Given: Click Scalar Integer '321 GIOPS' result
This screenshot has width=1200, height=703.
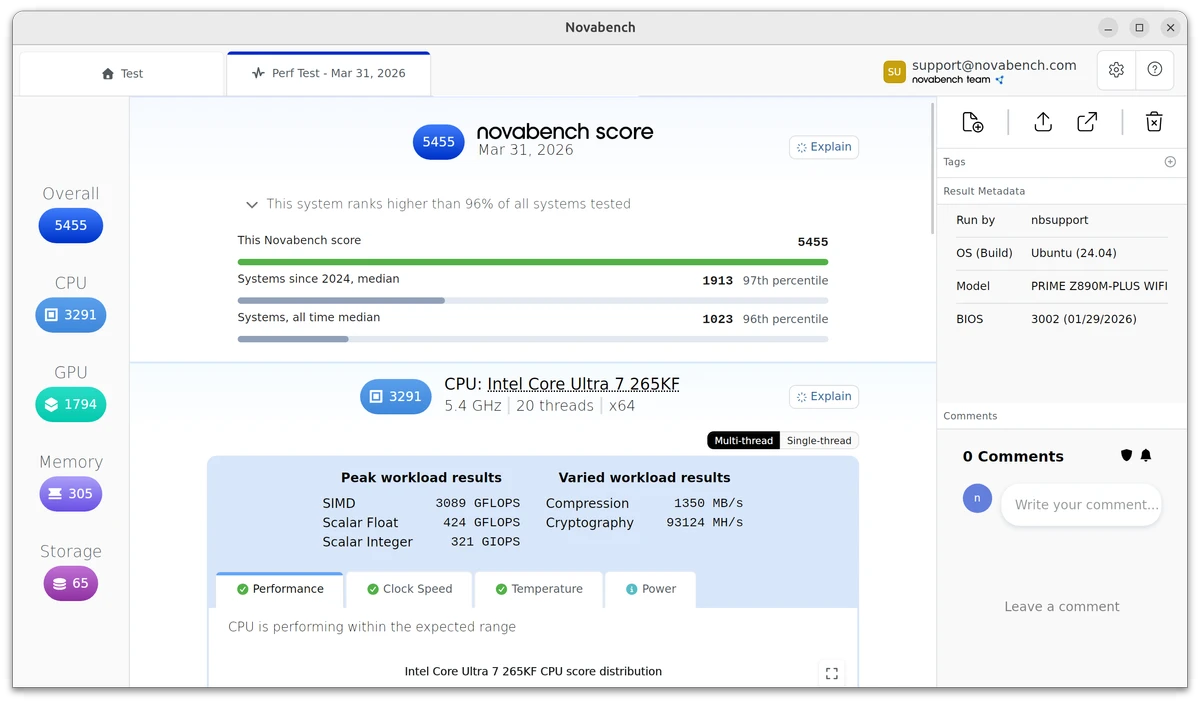Looking at the screenshot, I should [486, 542].
